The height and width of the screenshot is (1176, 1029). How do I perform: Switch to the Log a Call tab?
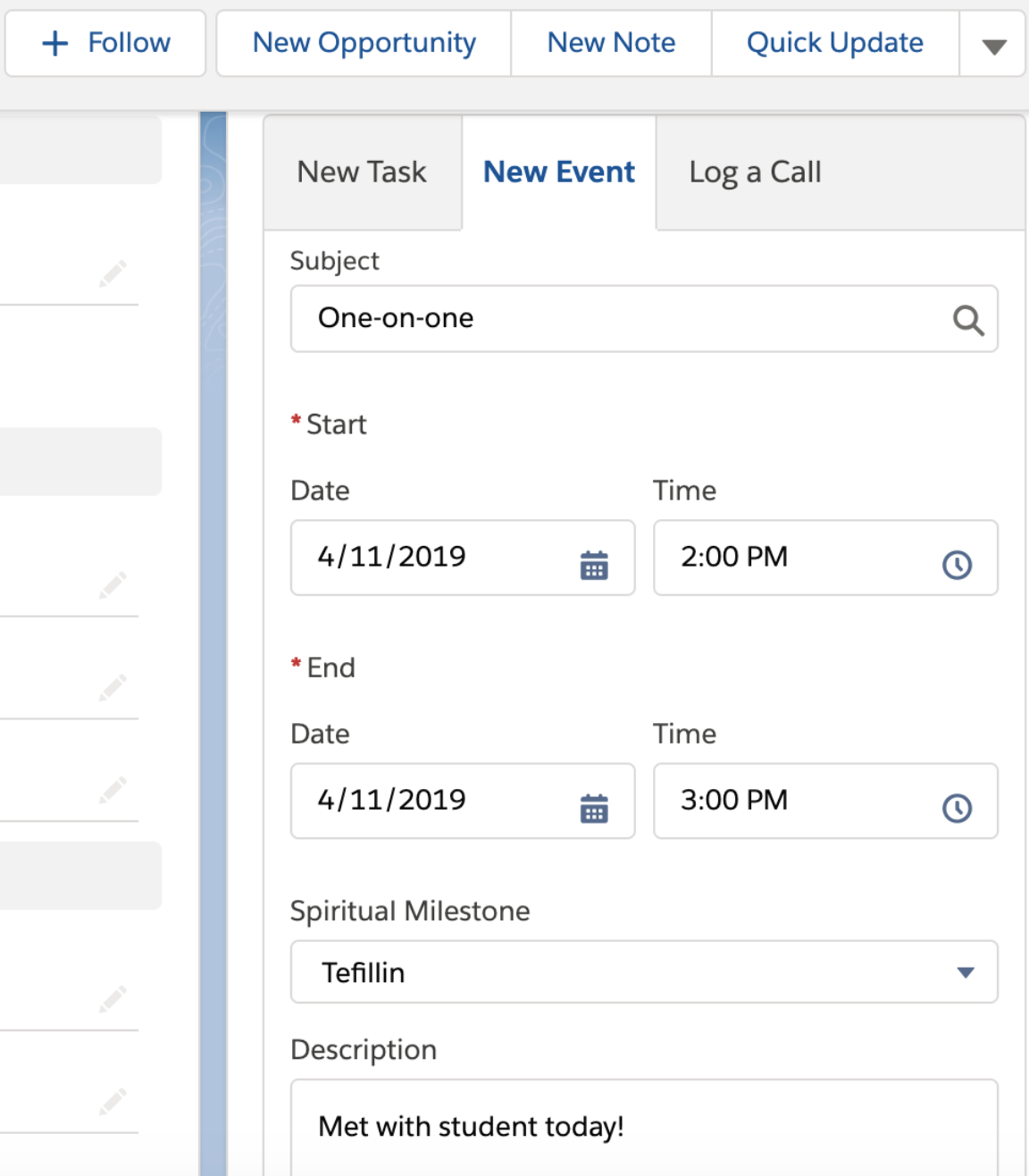coord(755,172)
